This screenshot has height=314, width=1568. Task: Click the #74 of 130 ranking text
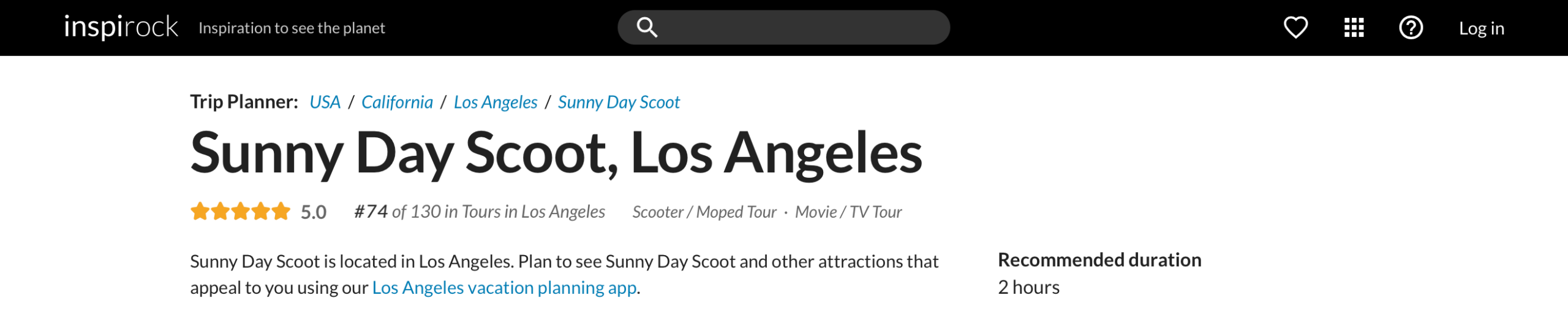pos(480,212)
